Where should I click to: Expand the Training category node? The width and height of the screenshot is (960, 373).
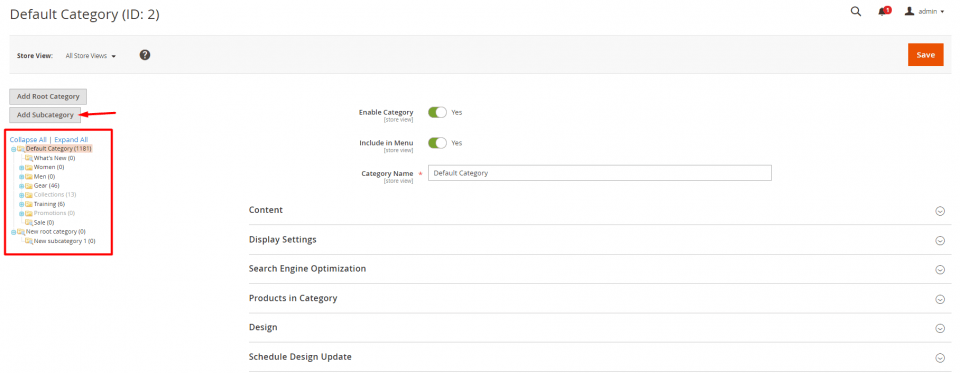tap(21, 204)
